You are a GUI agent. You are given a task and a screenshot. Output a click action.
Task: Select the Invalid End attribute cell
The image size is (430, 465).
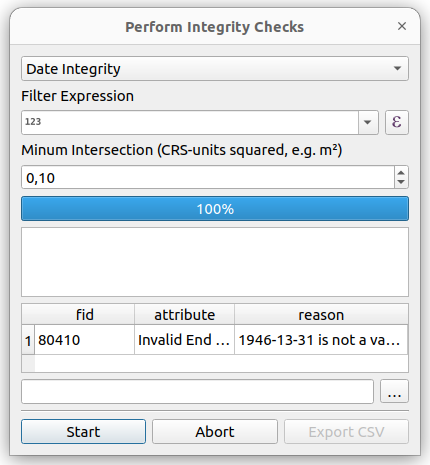185,340
